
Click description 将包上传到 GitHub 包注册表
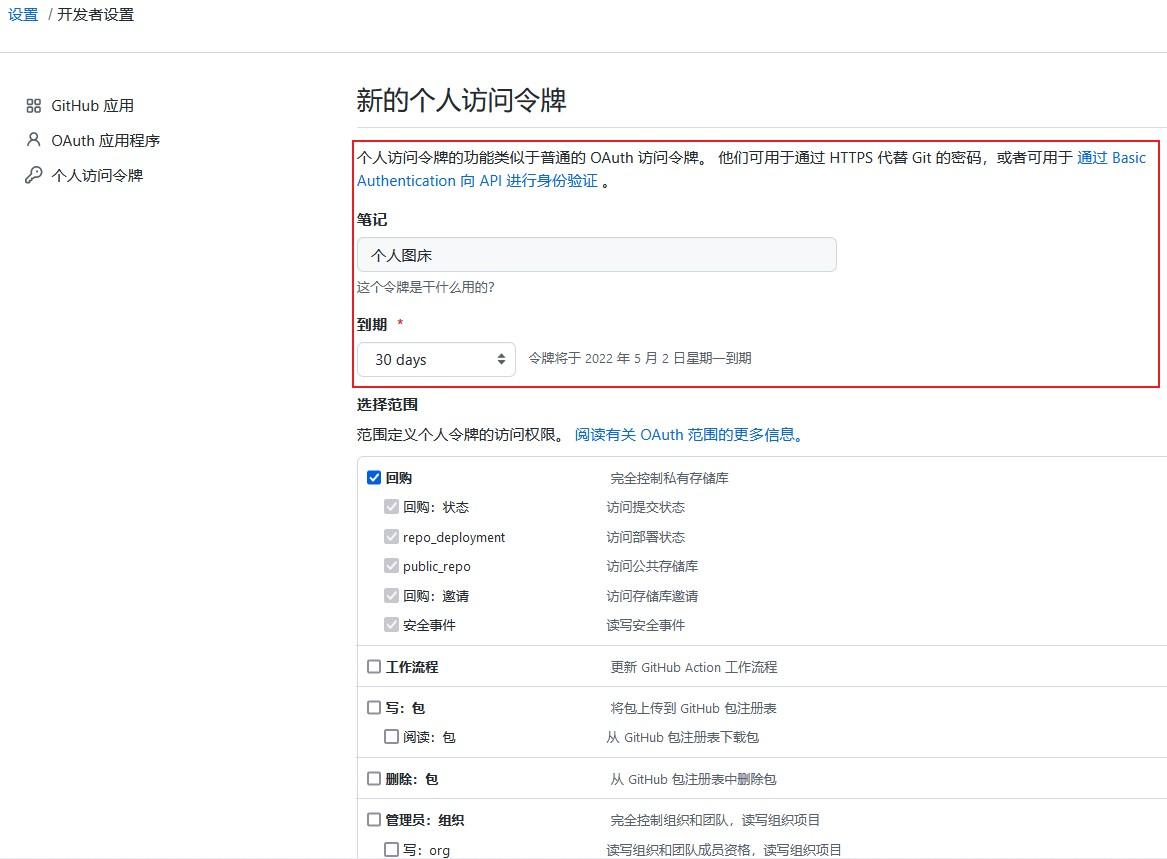click(x=694, y=708)
